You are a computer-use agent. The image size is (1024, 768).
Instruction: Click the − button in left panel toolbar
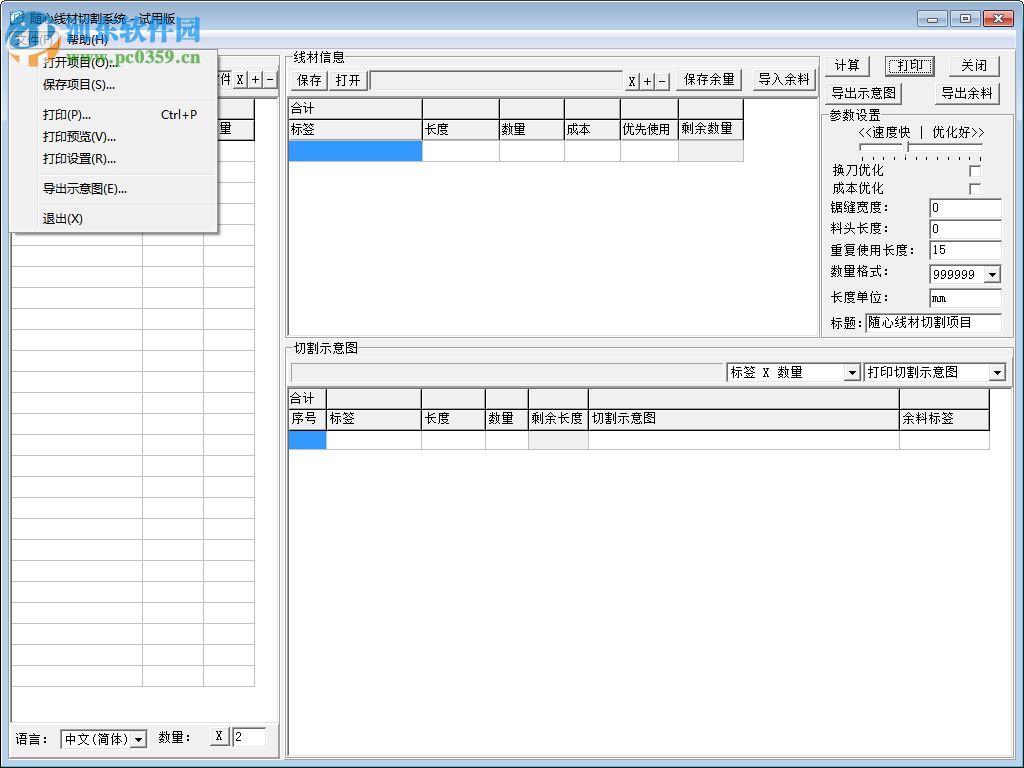pyautogui.click(x=270, y=80)
